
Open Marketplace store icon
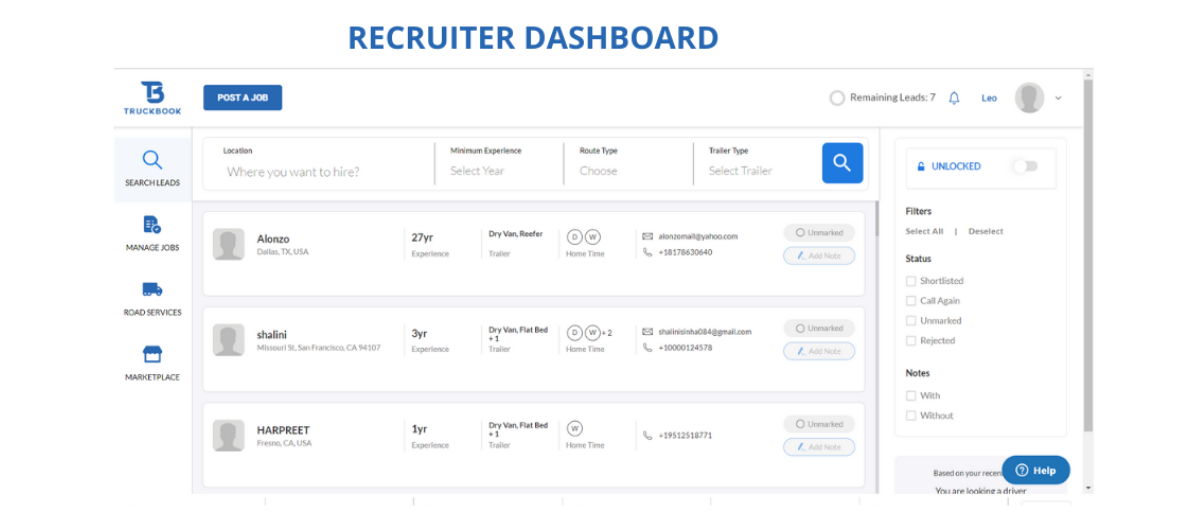pos(152,355)
